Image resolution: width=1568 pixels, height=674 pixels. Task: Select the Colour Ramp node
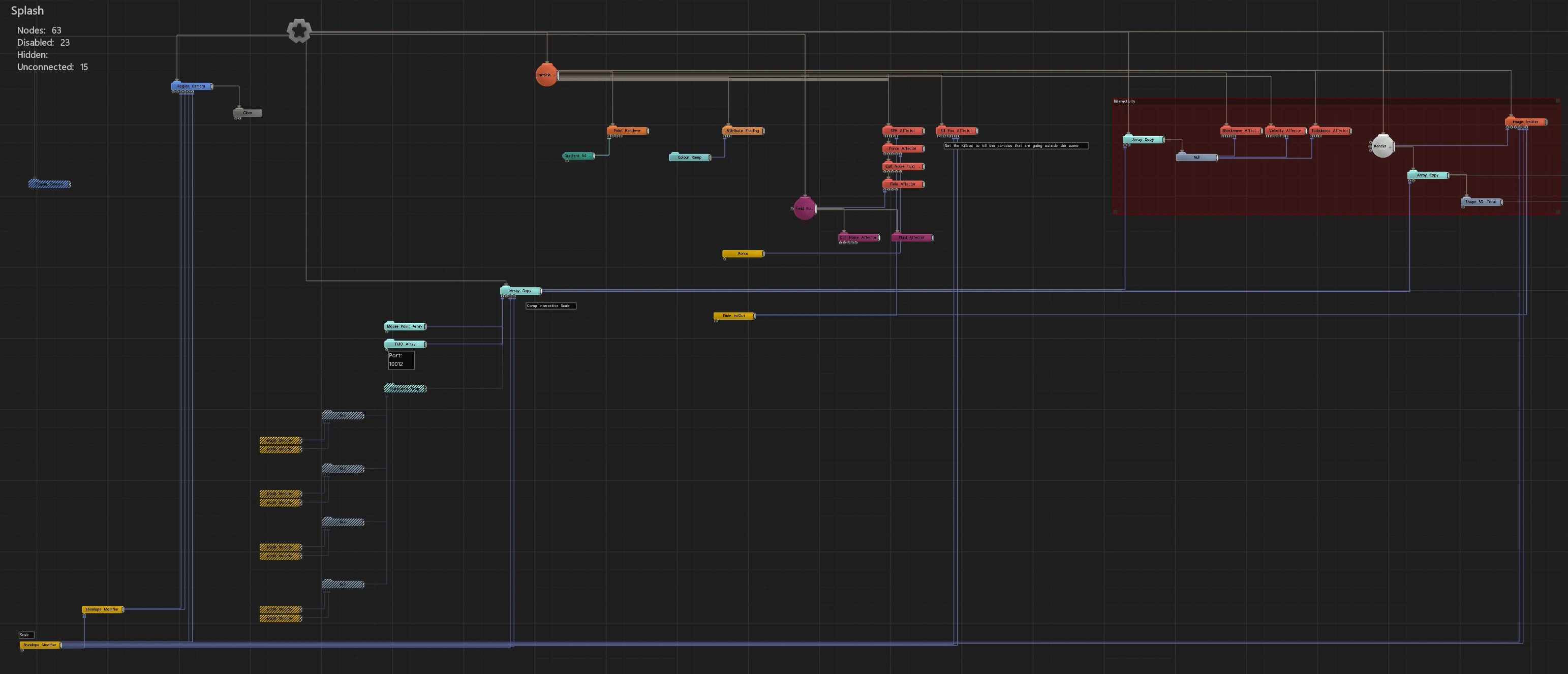690,157
